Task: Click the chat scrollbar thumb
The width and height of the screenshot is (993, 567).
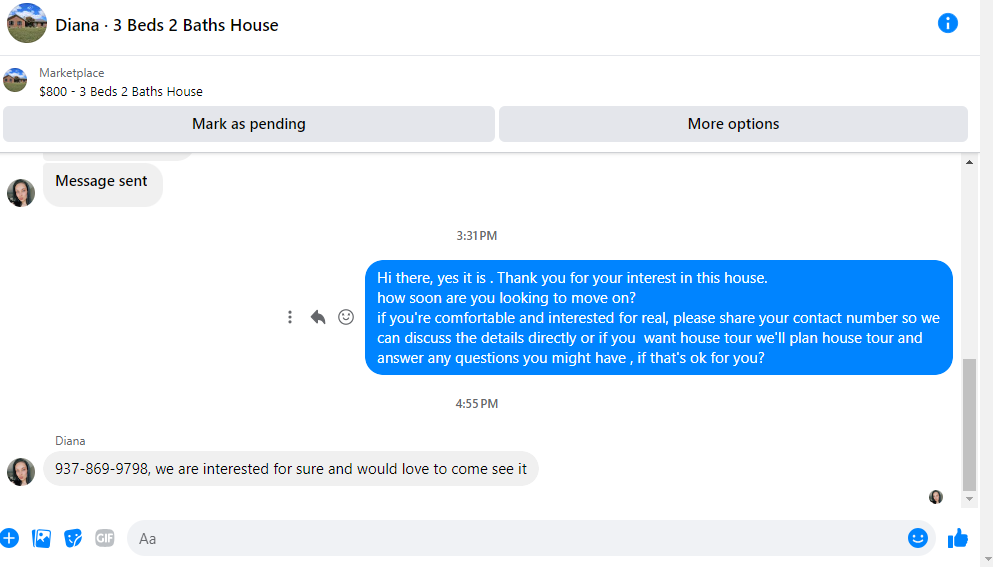Action: (x=969, y=424)
